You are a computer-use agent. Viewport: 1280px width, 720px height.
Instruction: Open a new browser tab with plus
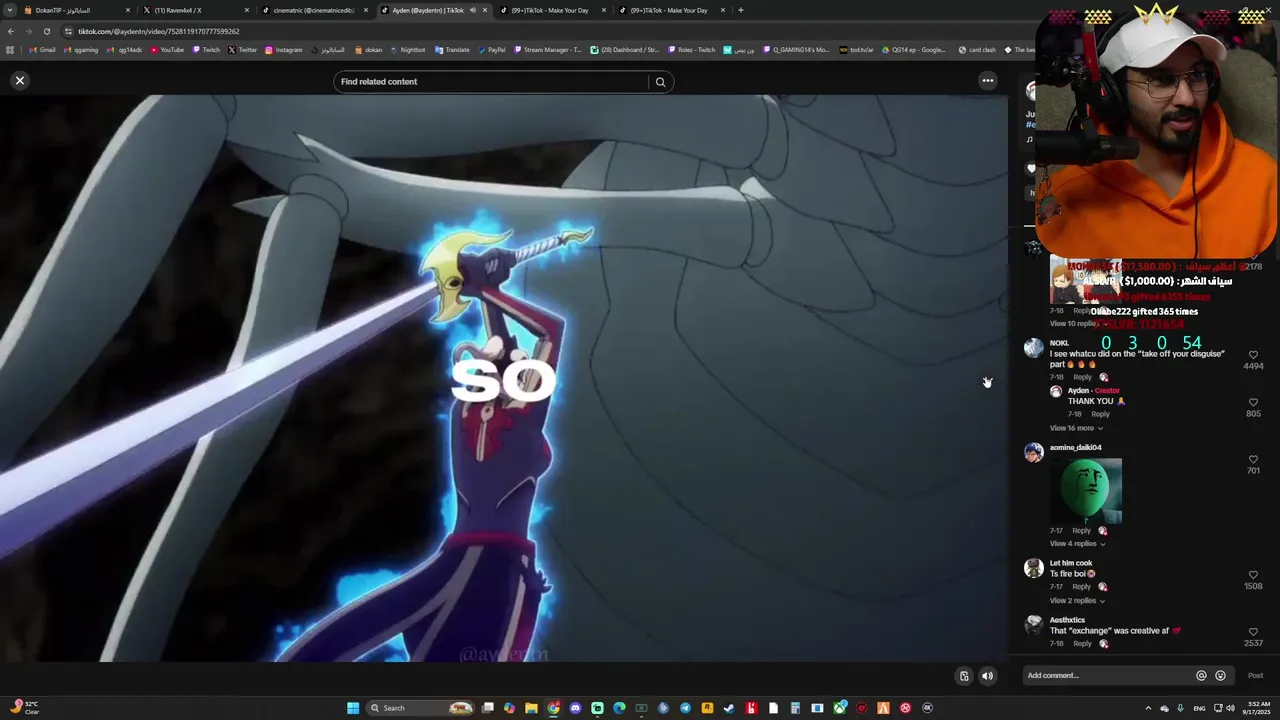click(740, 10)
